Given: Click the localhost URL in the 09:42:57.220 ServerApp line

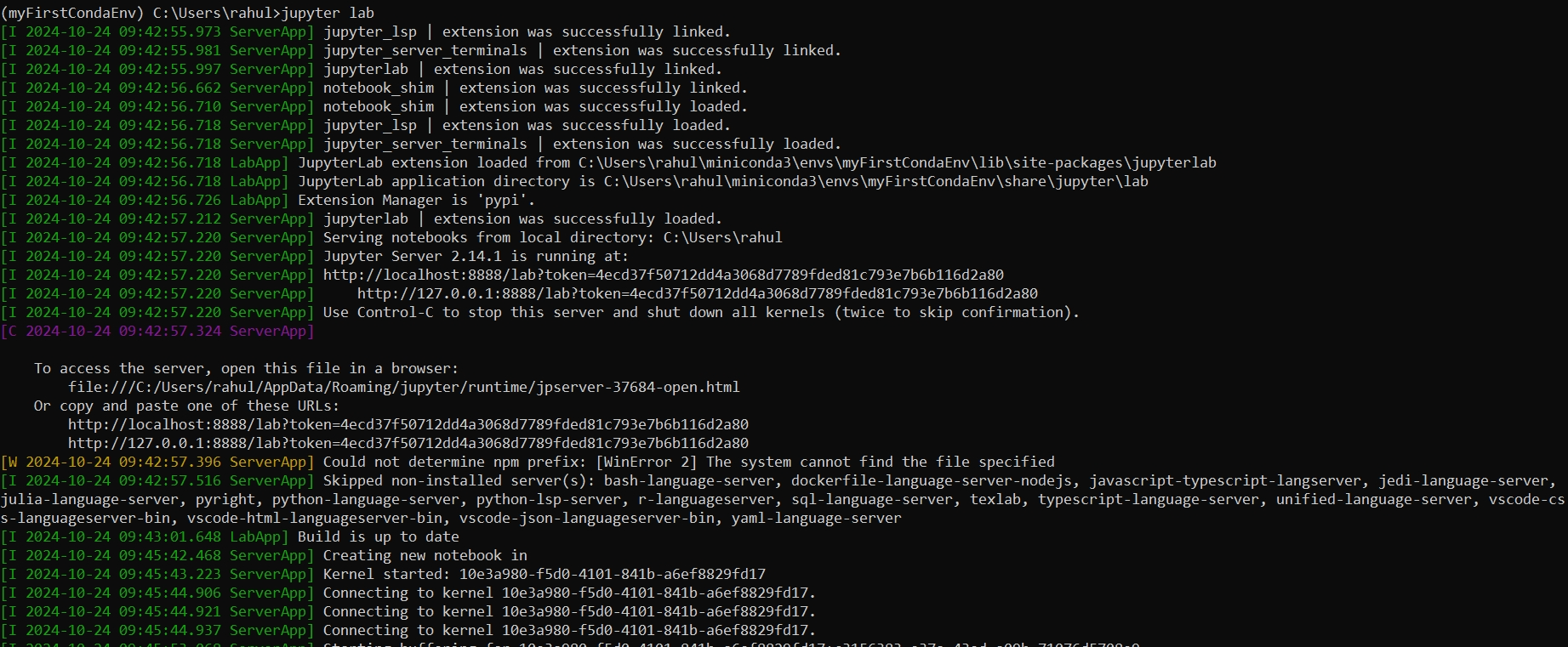Looking at the screenshot, I should 664,275.
